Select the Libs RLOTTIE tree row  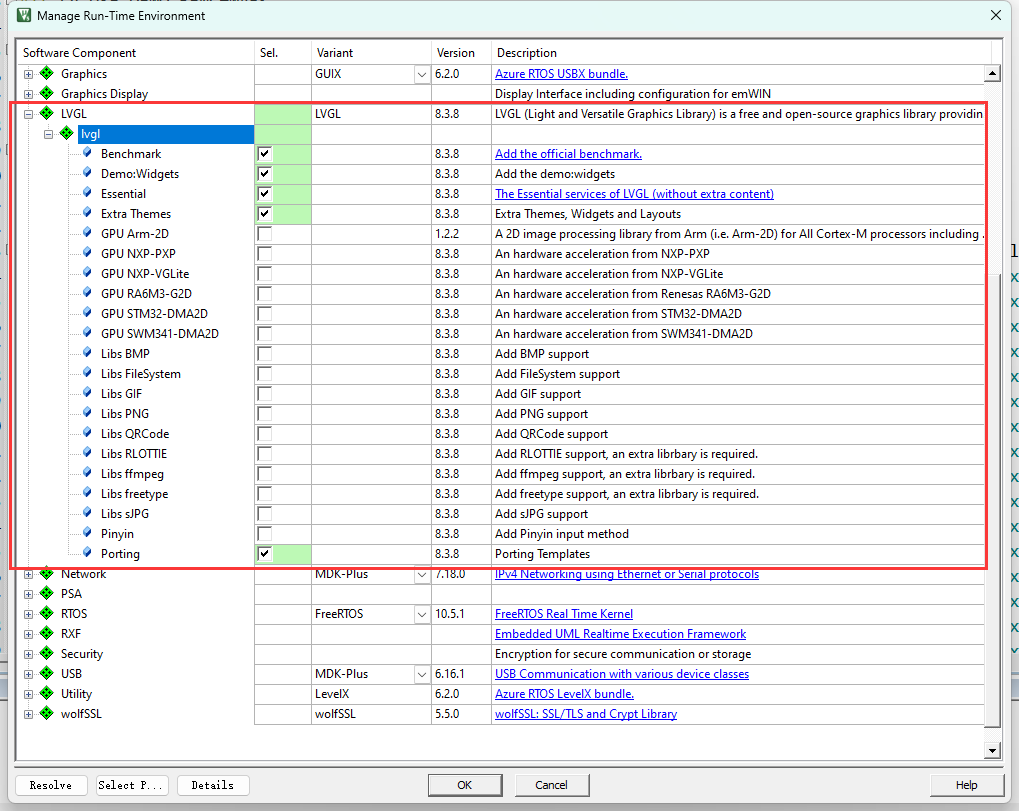coord(134,454)
